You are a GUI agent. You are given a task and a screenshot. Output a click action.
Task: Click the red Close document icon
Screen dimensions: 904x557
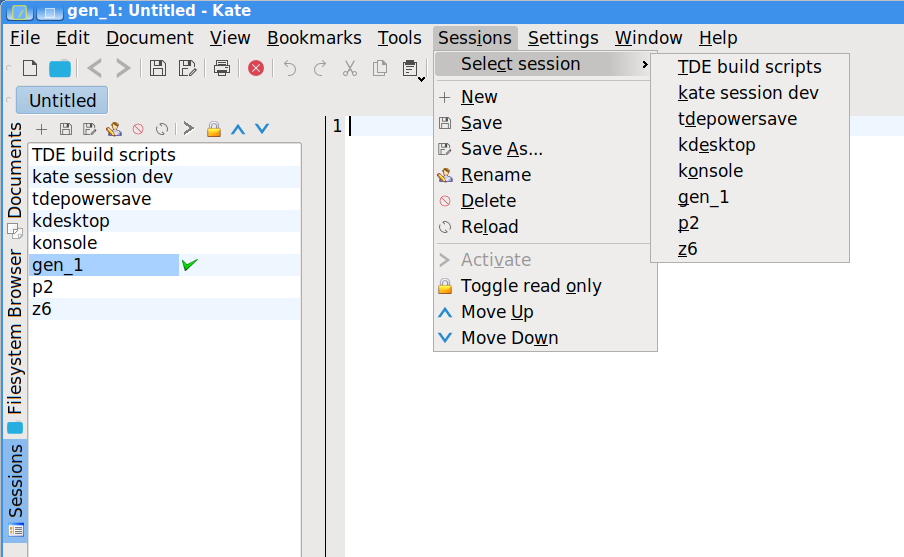(x=256, y=69)
